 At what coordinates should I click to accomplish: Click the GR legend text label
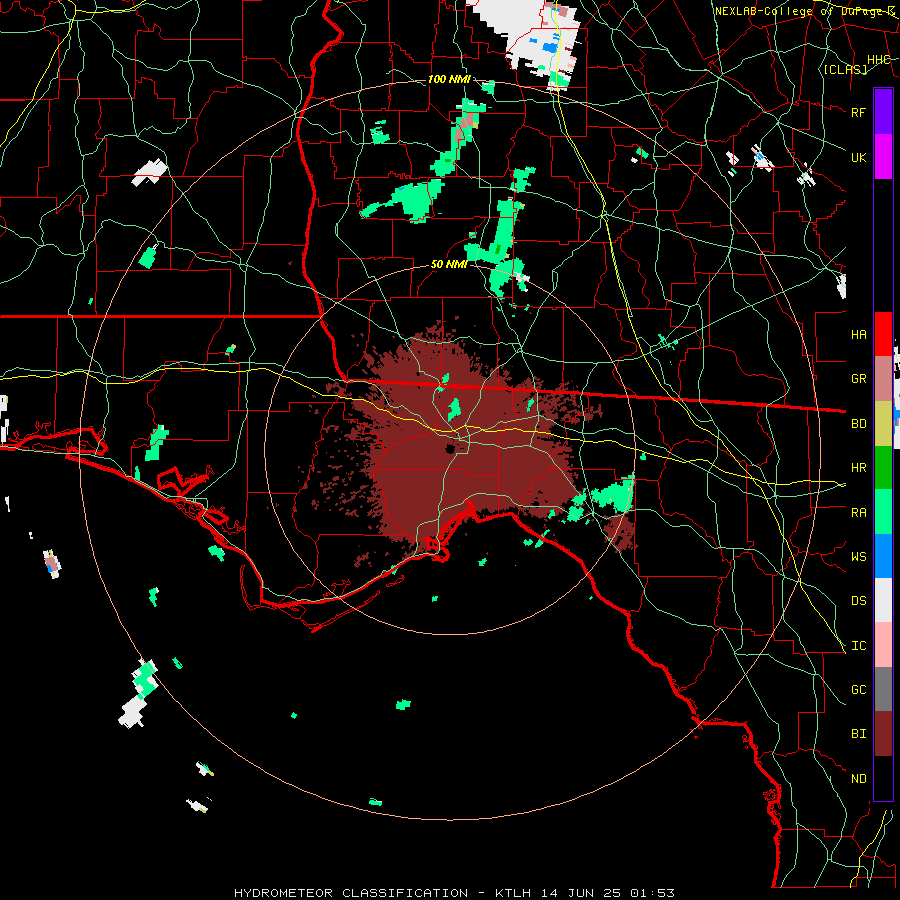pyautogui.click(x=858, y=379)
